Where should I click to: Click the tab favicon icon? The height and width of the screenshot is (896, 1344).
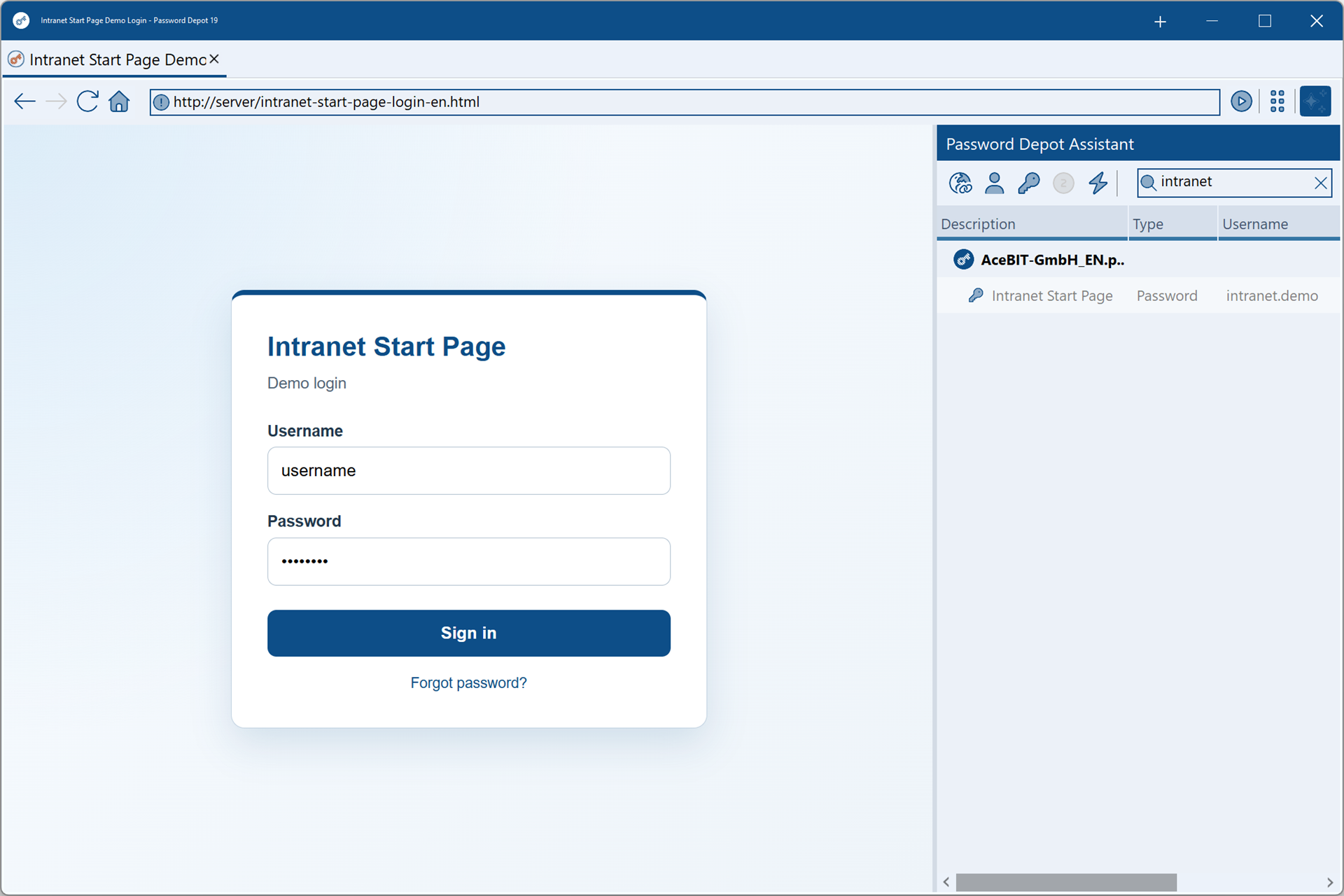point(16,59)
